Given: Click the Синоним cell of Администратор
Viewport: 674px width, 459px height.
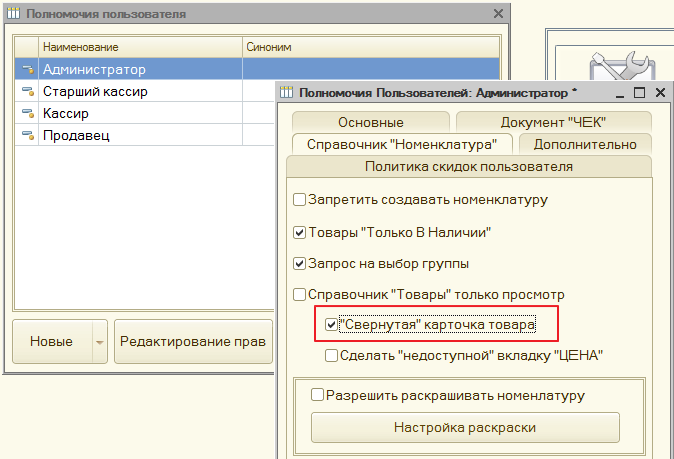Looking at the screenshot, I should (x=371, y=69).
